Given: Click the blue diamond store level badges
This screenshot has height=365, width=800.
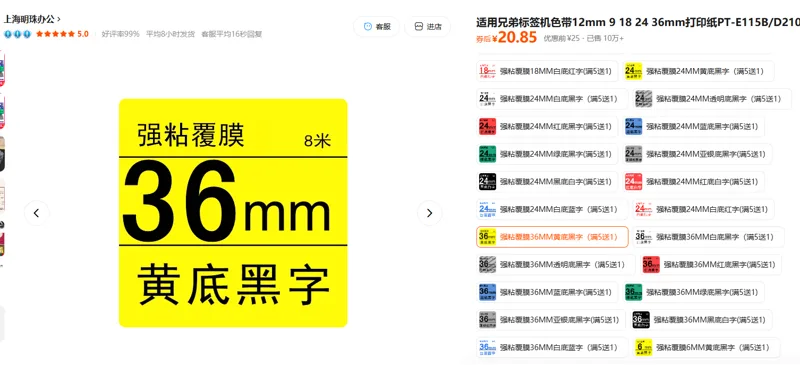Looking at the screenshot, I should [x=17, y=34].
